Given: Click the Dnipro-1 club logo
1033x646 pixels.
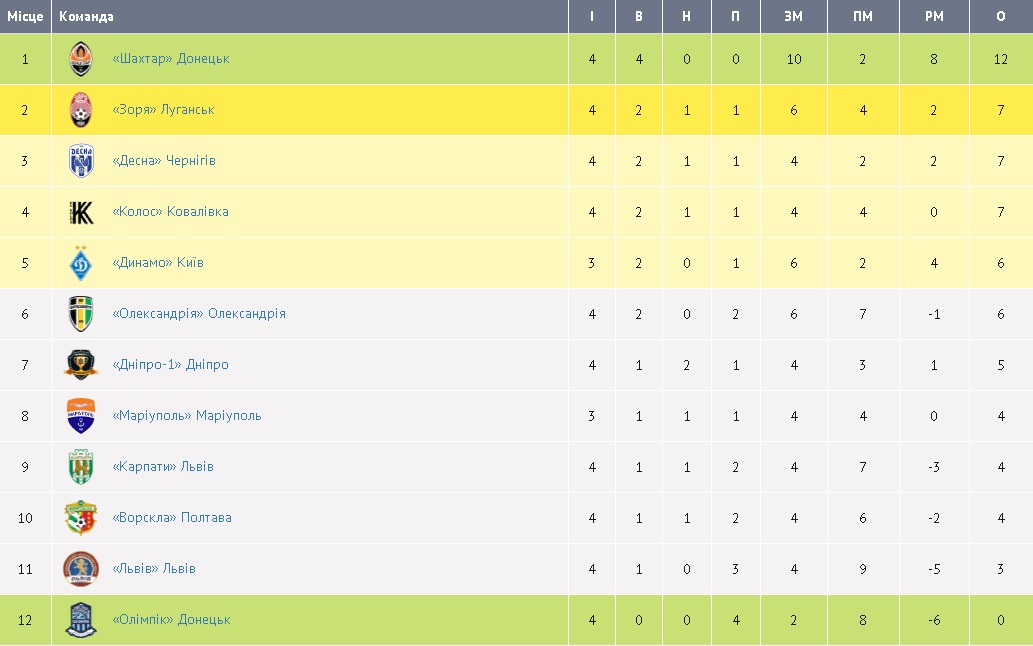Looking at the screenshot, I should (x=81, y=365).
